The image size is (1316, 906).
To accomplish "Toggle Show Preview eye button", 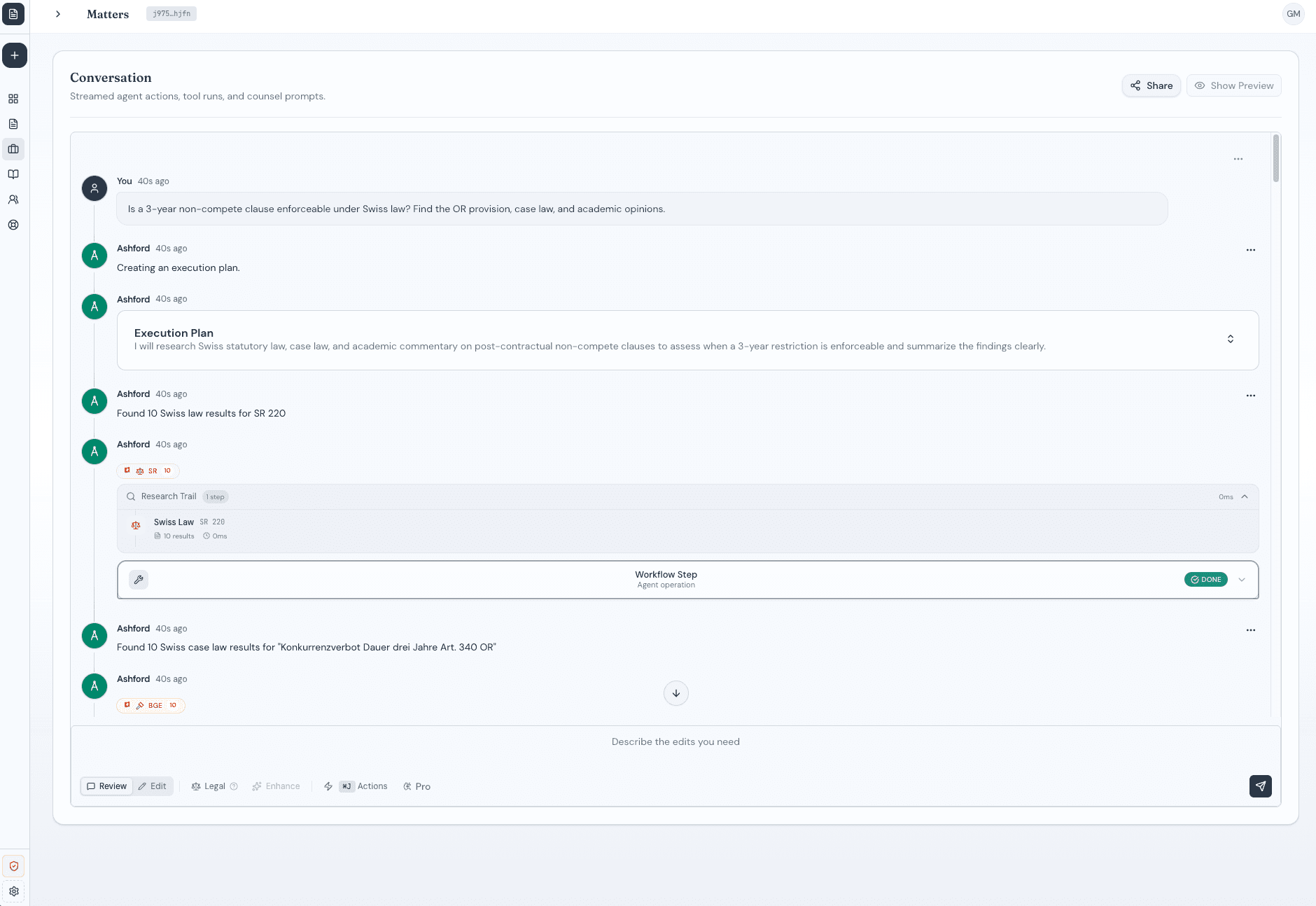I will 1233,85.
